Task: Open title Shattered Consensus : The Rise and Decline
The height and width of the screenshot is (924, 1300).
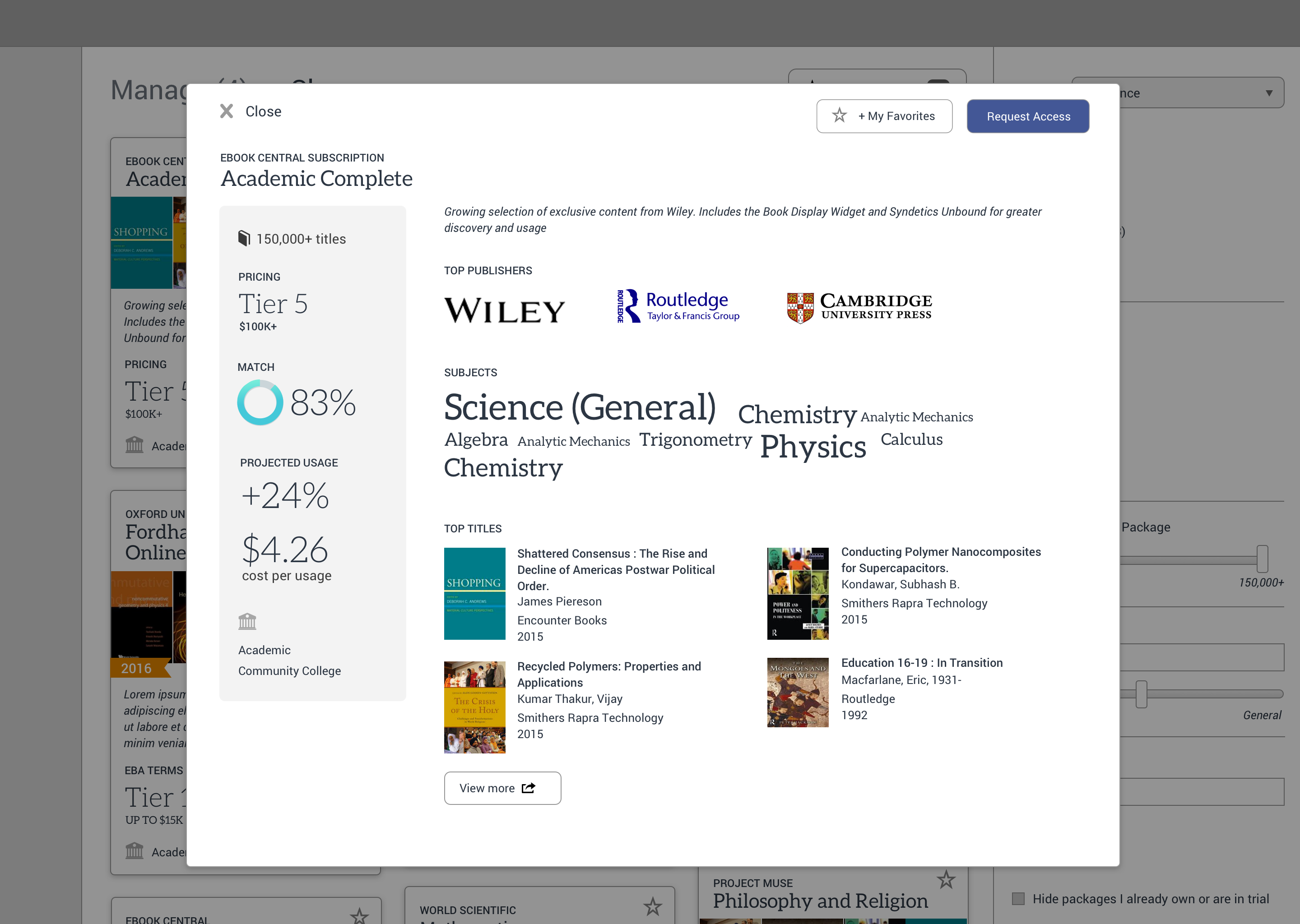Action: point(616,569)
